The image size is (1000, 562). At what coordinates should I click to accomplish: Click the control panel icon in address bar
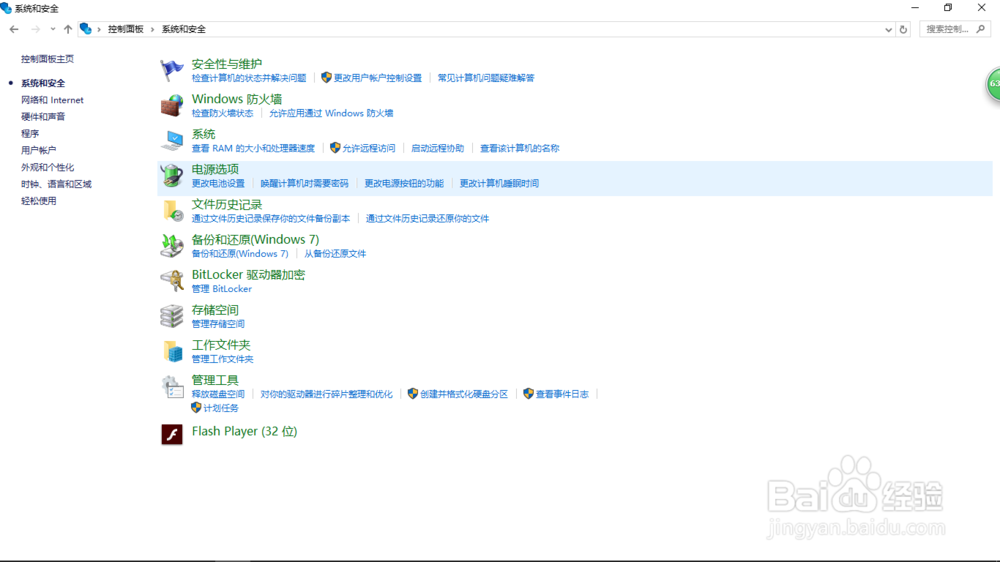(x=85, y=29)
